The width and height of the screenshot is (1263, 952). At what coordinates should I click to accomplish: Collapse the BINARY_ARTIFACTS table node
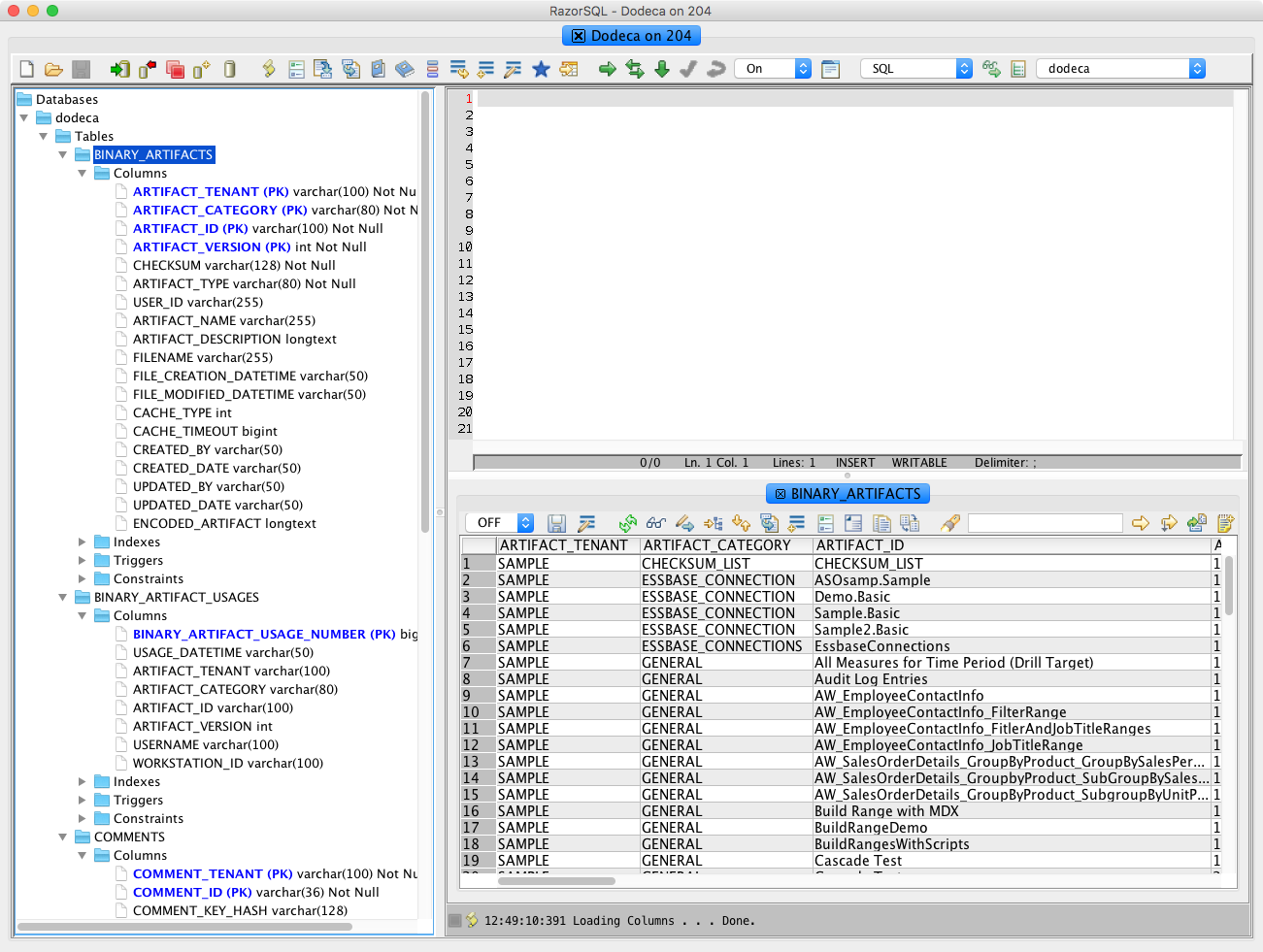[x=63, y=155]
